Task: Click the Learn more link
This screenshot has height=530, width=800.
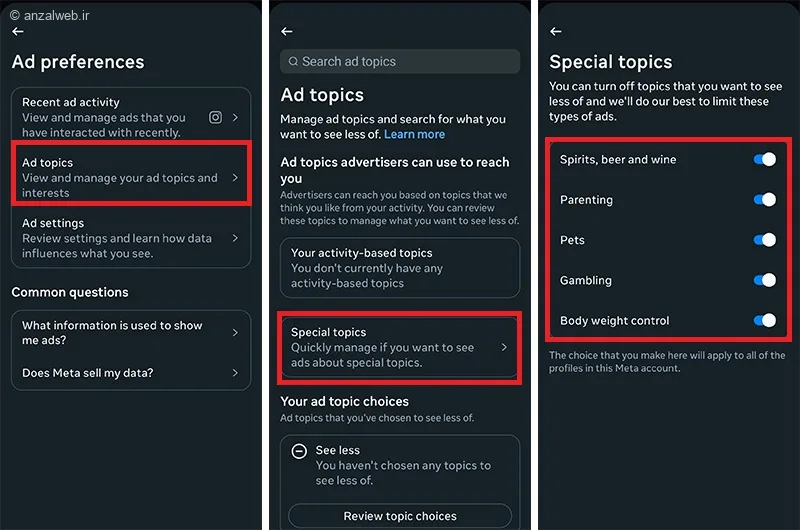Action: 414,134
